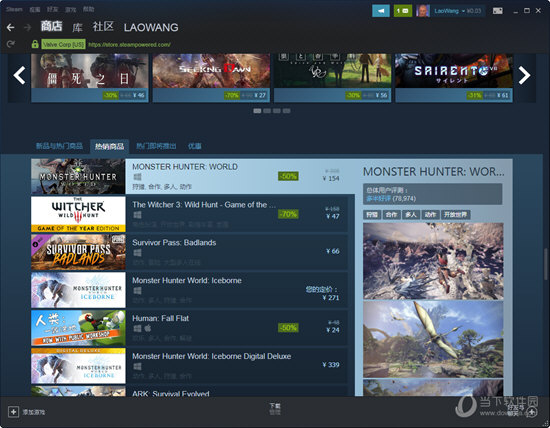Switch to the 新品与热门商品 tab
This screenshot has width=550, height=428.
(x=59, y=146)
